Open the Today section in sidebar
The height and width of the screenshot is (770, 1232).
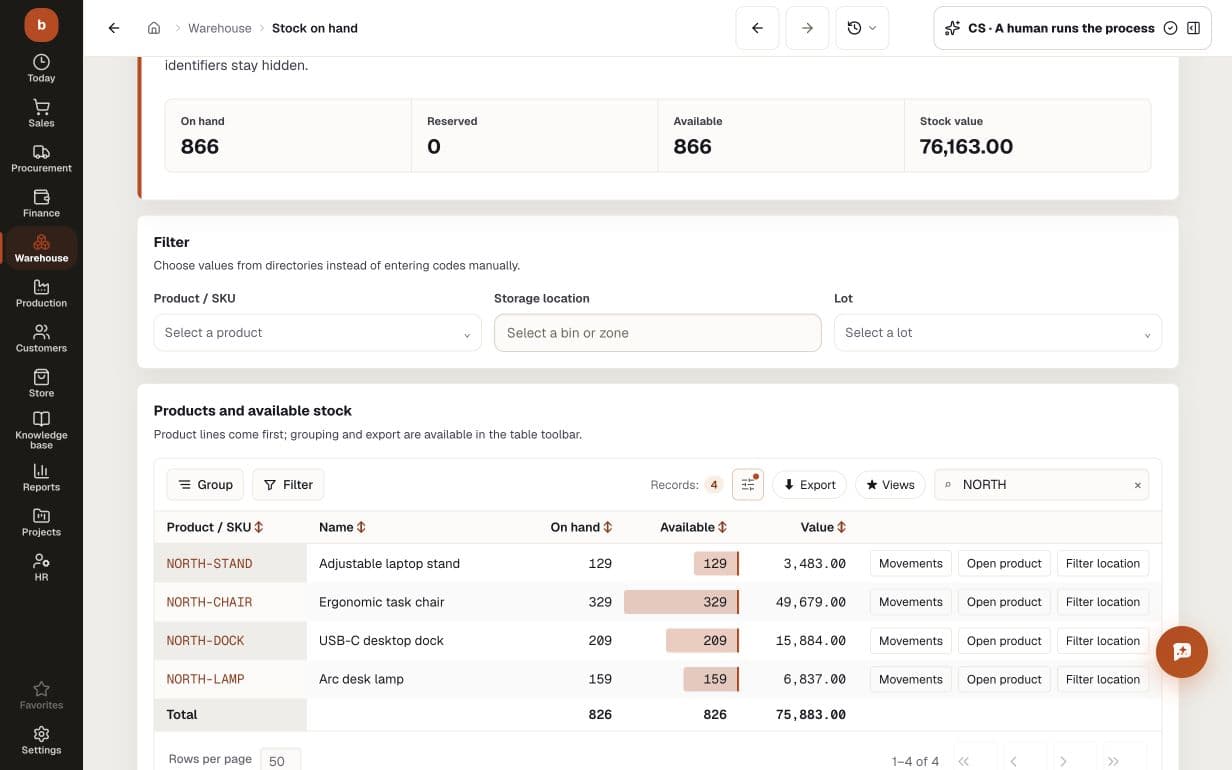coord(41,68)
